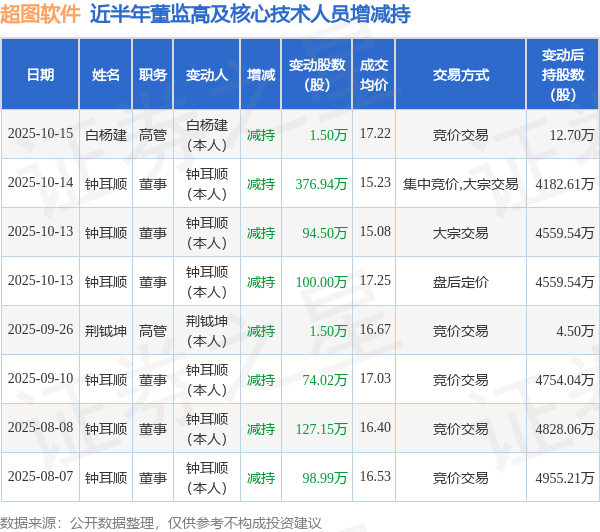Viewport: 600px width, 532px height.
Task: Click 集中竞价,大宗交易 trade method cell
Action: point(461,184)
